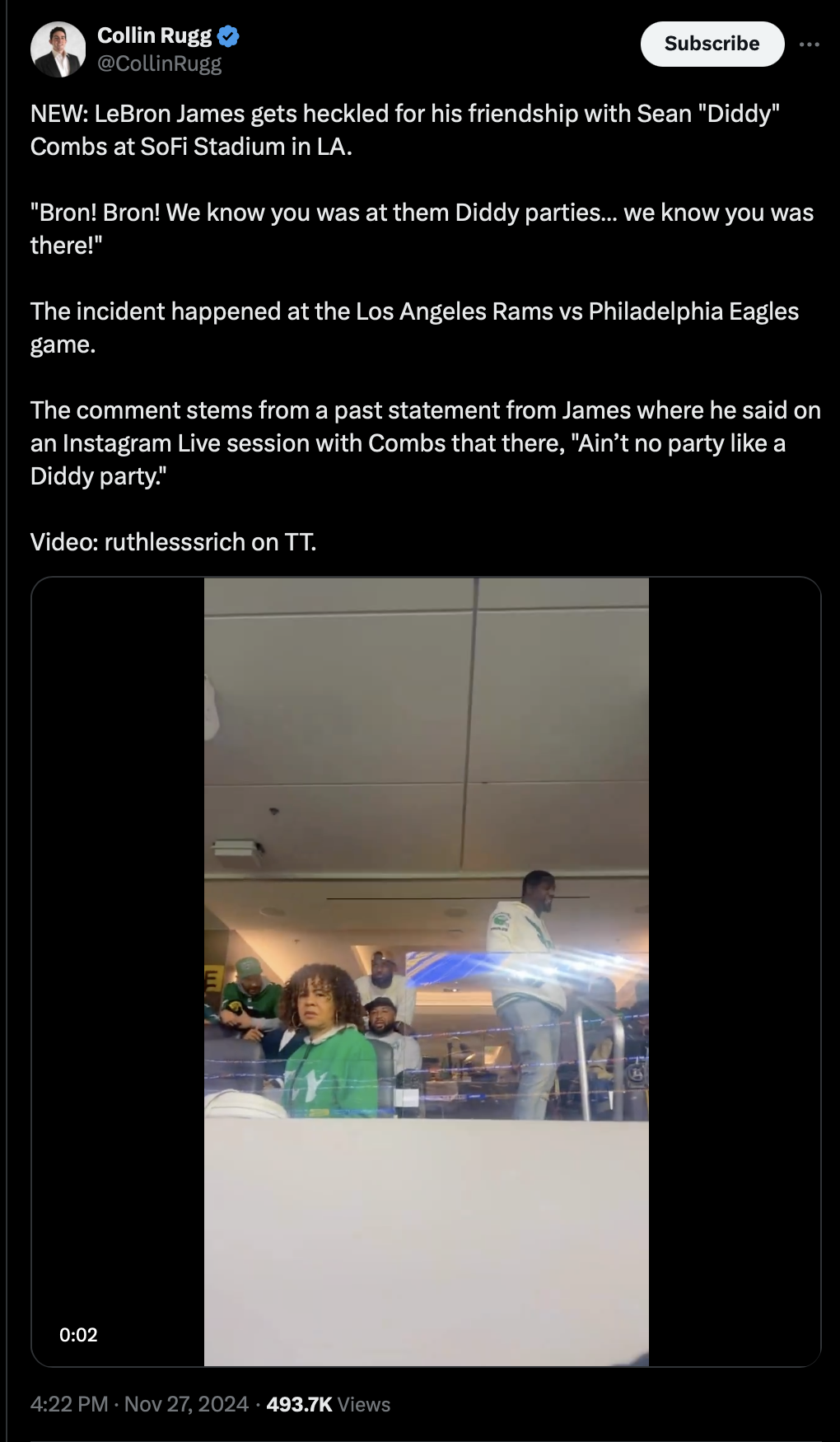Open the Collin Rugg display name link
Viewport: 840px width, 1442px height.
[155, 35]
